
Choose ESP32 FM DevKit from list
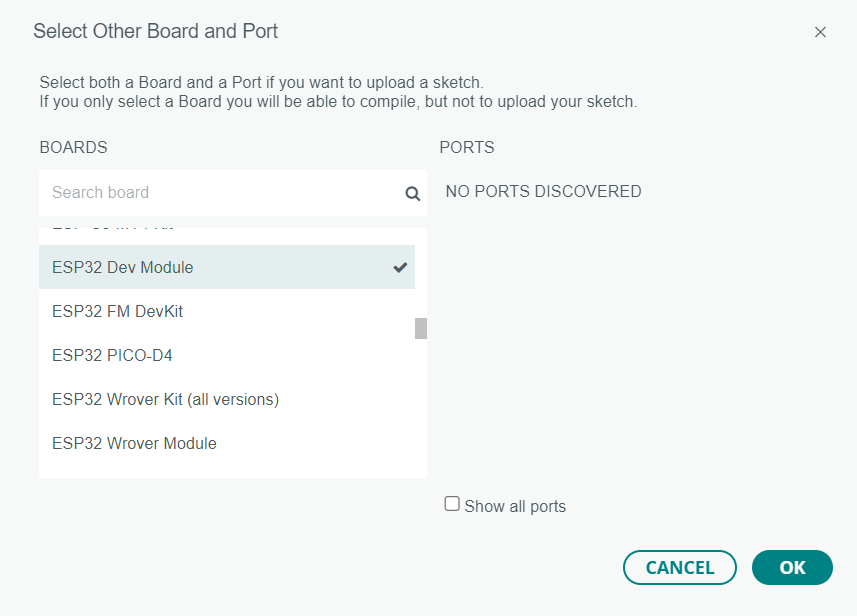pyautogui.click(x=118, y=311)
